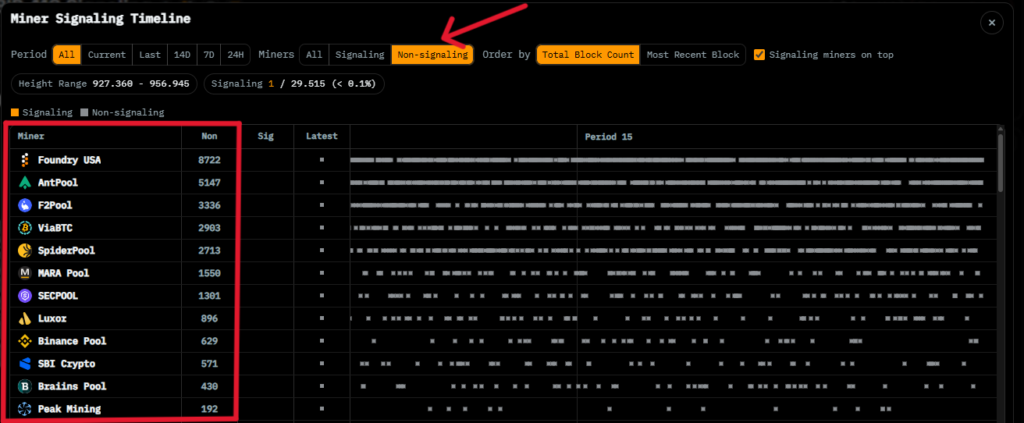
Task: Click the Luxor logo icon
Action: point(25,319)
